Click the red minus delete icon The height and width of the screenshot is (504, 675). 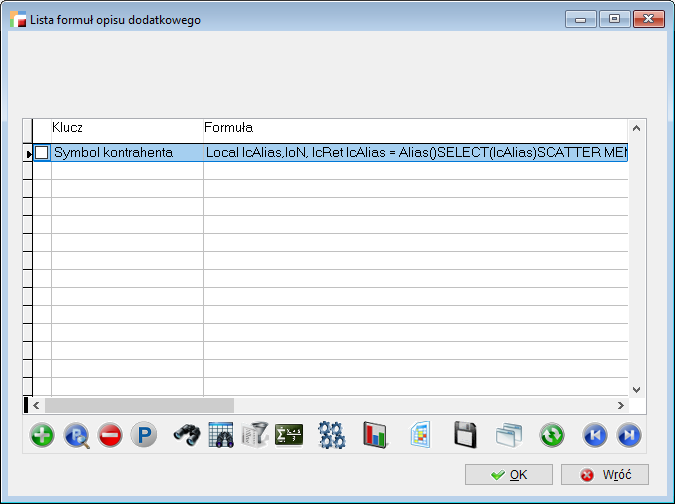[110, 435]
